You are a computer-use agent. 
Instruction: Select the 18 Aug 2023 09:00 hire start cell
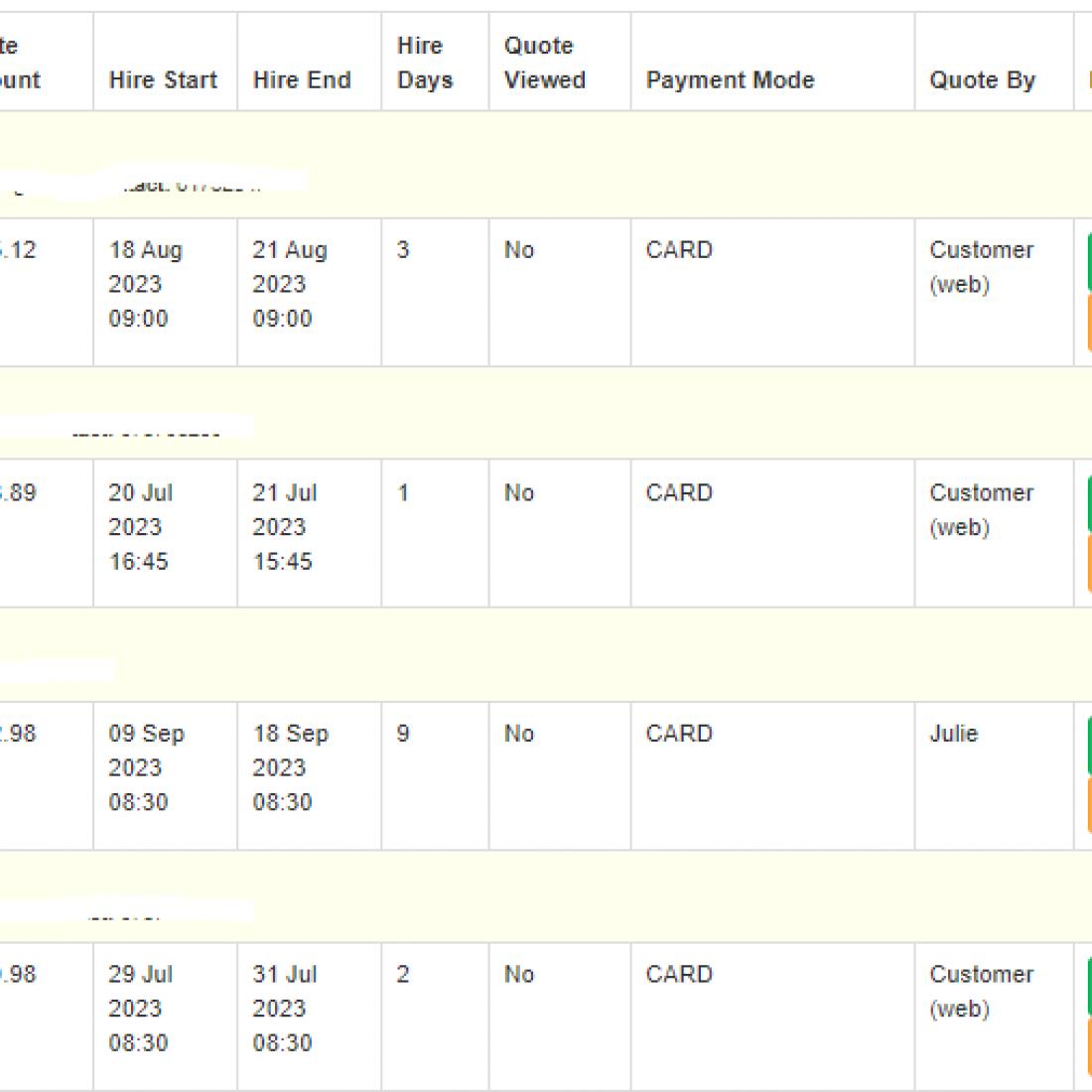pos(145,284)
